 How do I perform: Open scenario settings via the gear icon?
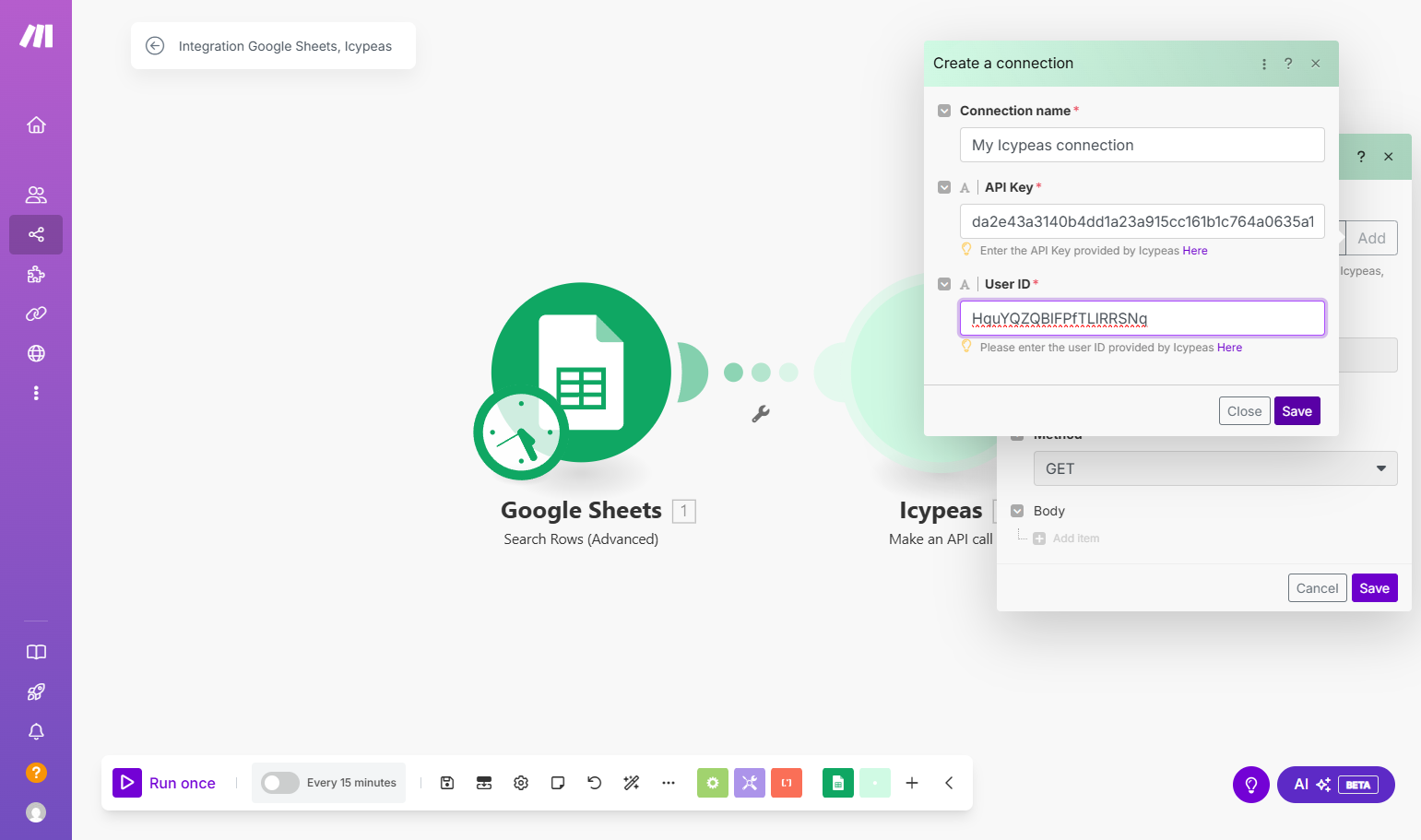521,783
